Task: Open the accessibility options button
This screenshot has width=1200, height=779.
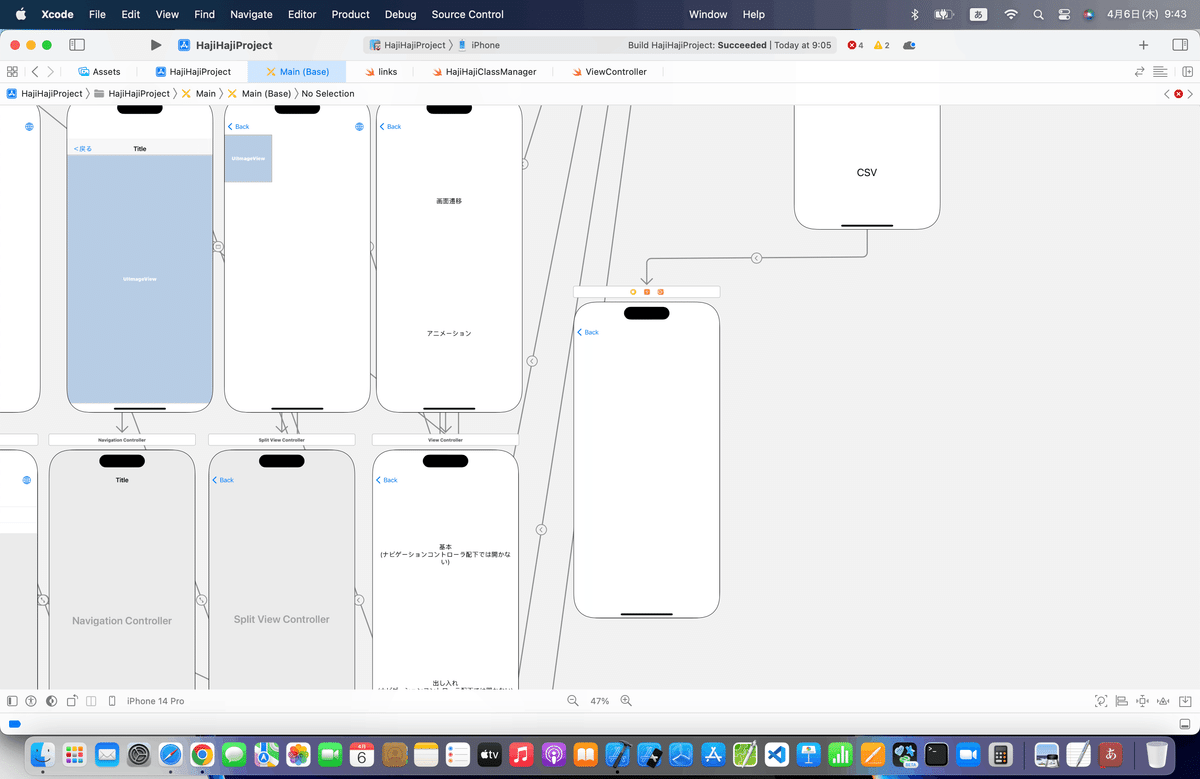Action: [x=31, y=701]
